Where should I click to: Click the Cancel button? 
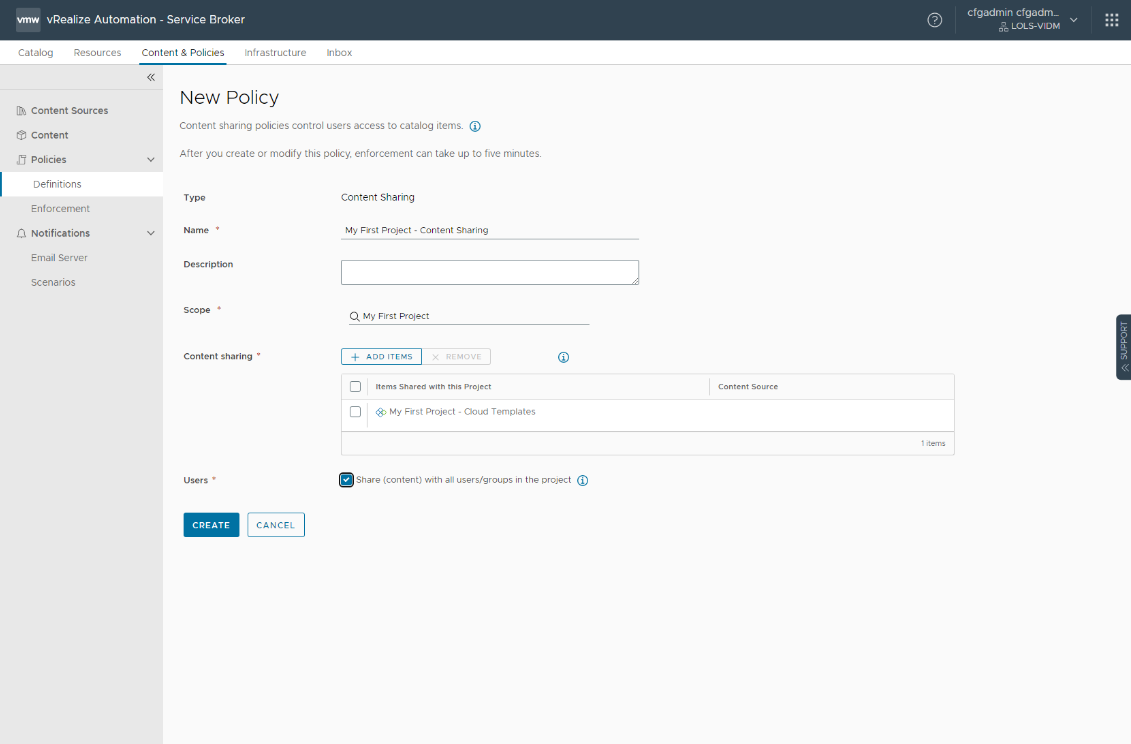276,525
